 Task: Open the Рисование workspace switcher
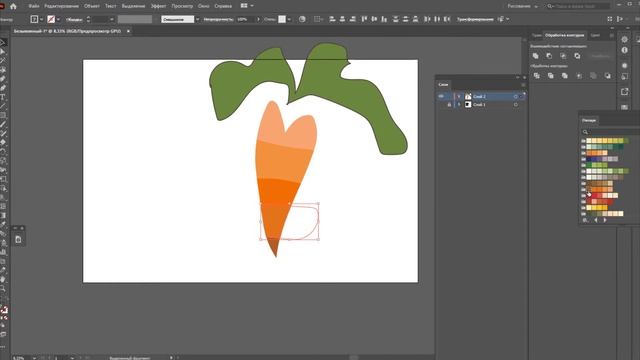(x=523, y=6)
